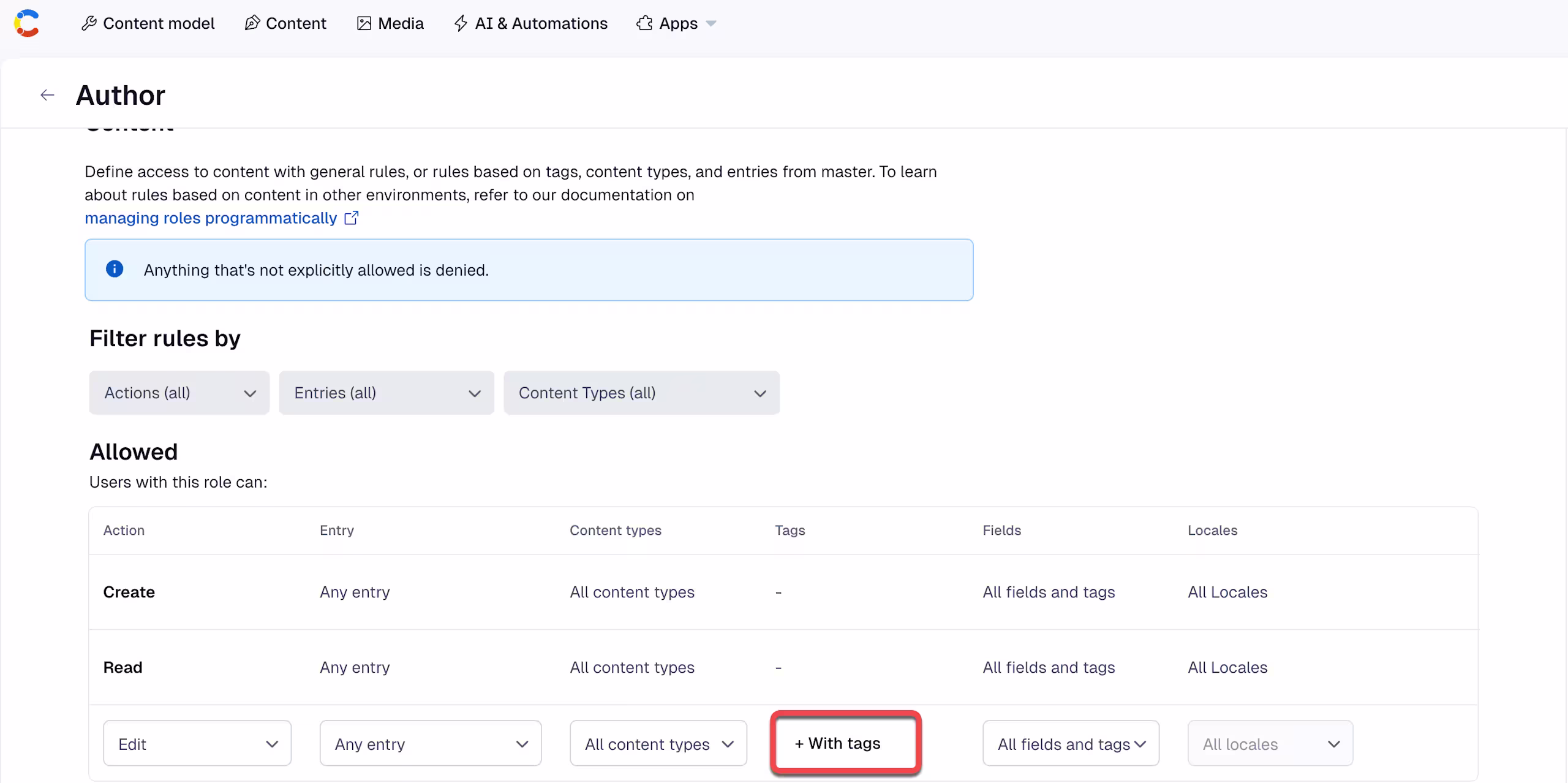Open the All locales dropdown
The image size is (1568, 783).
(1270, 743)
